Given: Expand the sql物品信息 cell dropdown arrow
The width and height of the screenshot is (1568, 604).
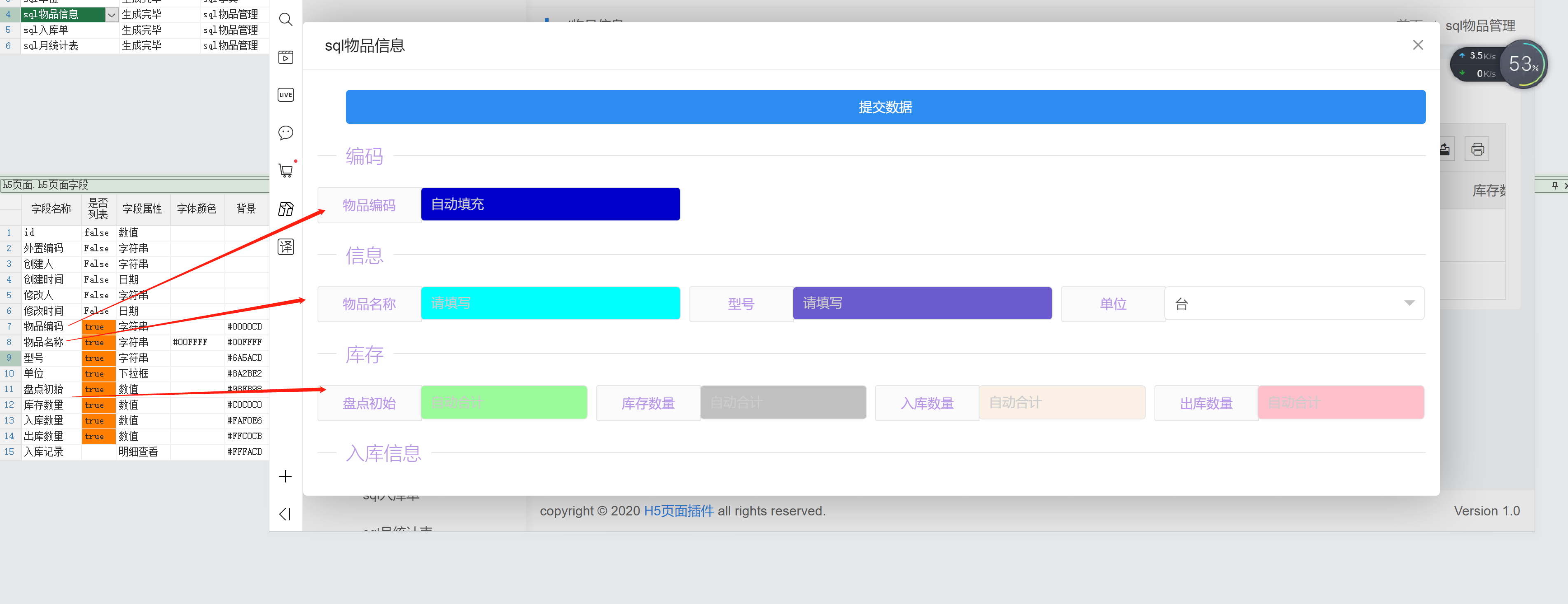Looking at the screenshot, I should coord(111,14).
